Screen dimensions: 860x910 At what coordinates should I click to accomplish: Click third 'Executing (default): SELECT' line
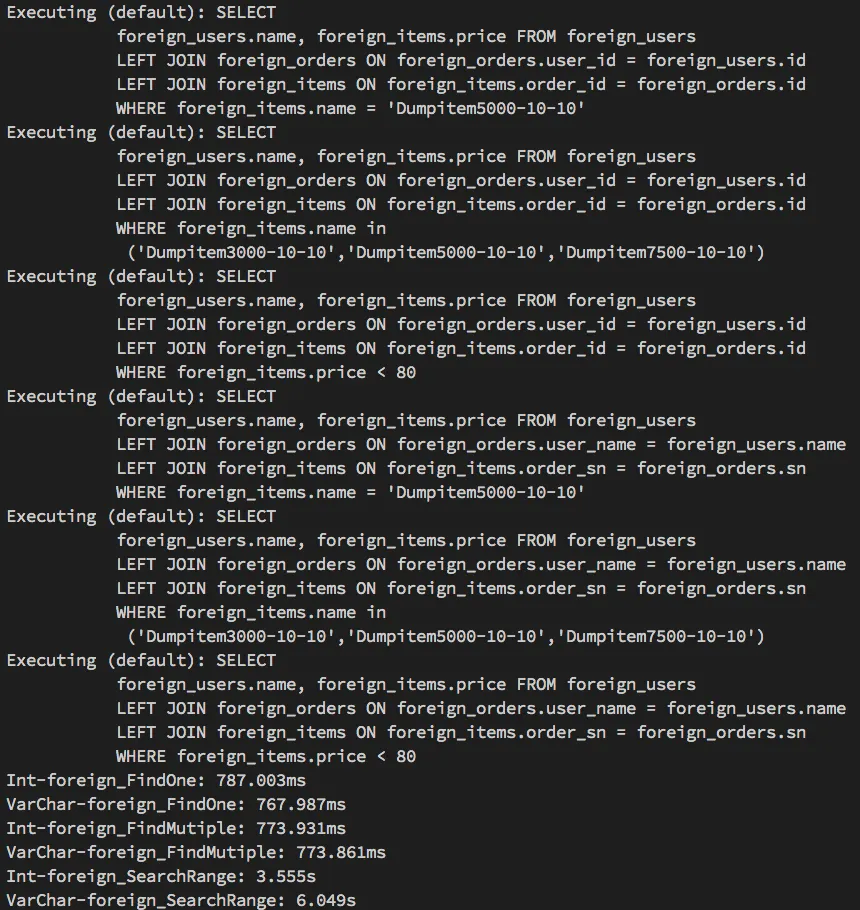(141, 277)
